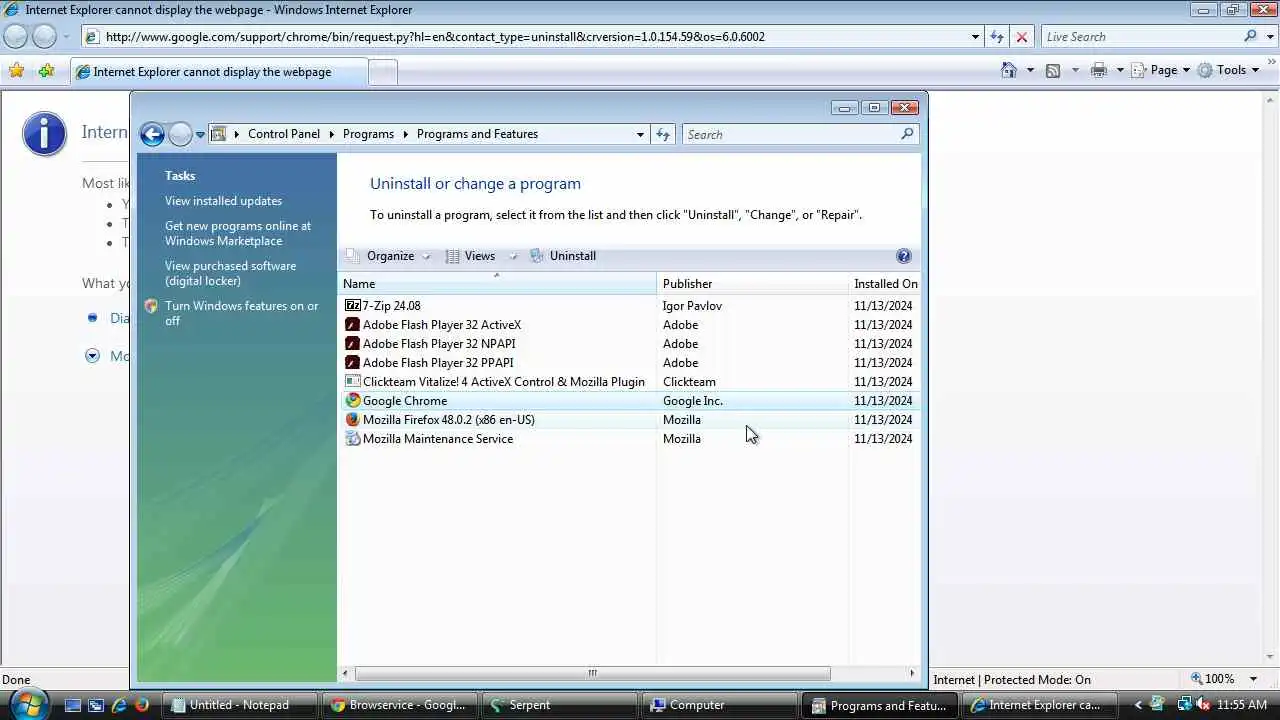Click the taskbar clock showing 11:55 AM
1280x720 pixels.
tap(1242, 705)
